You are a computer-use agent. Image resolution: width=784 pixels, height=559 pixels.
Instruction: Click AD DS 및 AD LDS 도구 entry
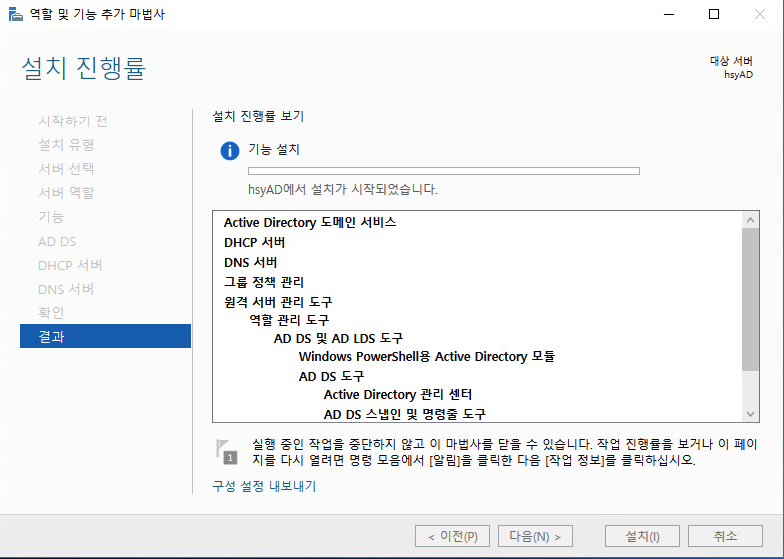(x=338, y=338)
